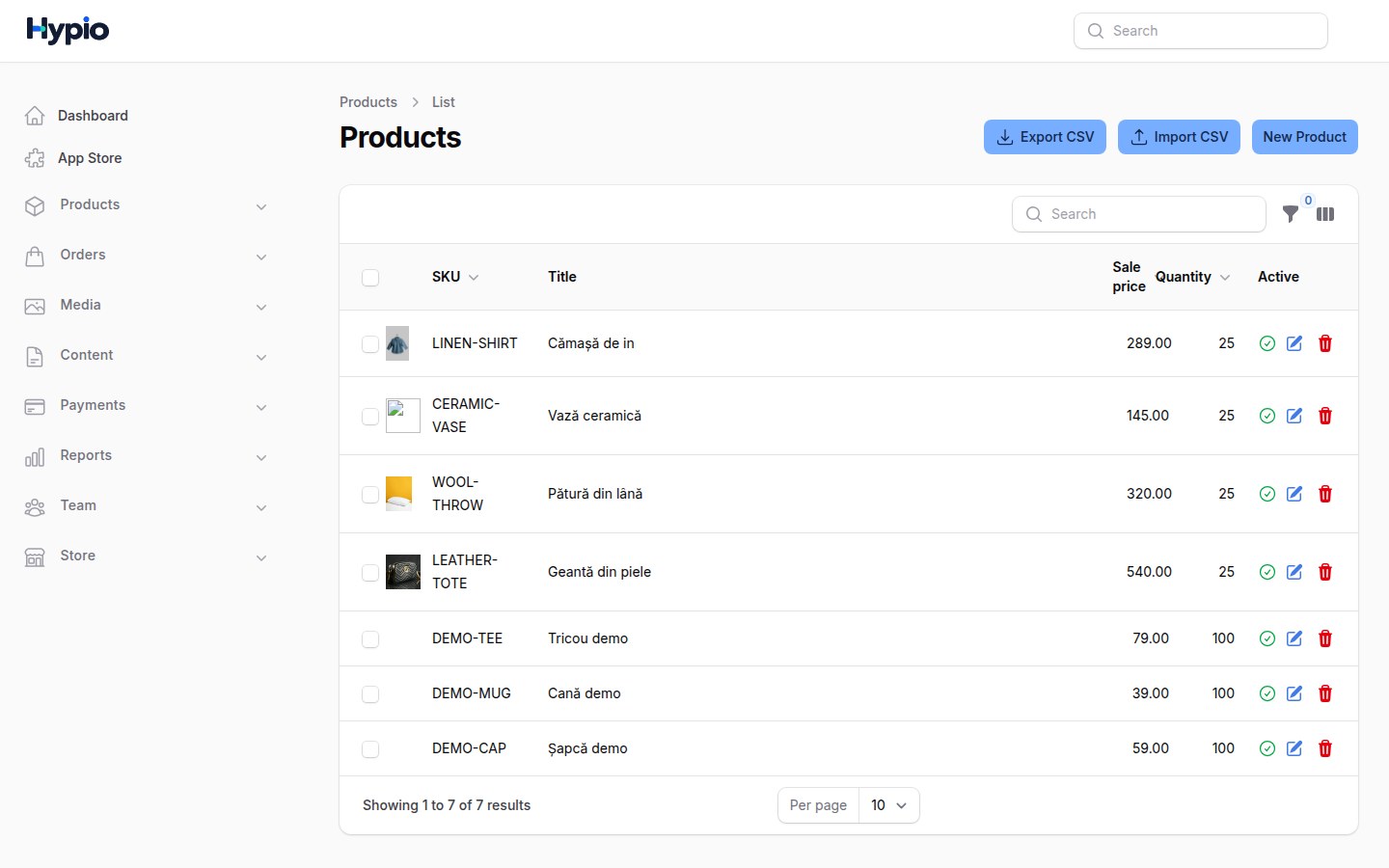
Task: Create a New Product
Action: click(1304, 137)
